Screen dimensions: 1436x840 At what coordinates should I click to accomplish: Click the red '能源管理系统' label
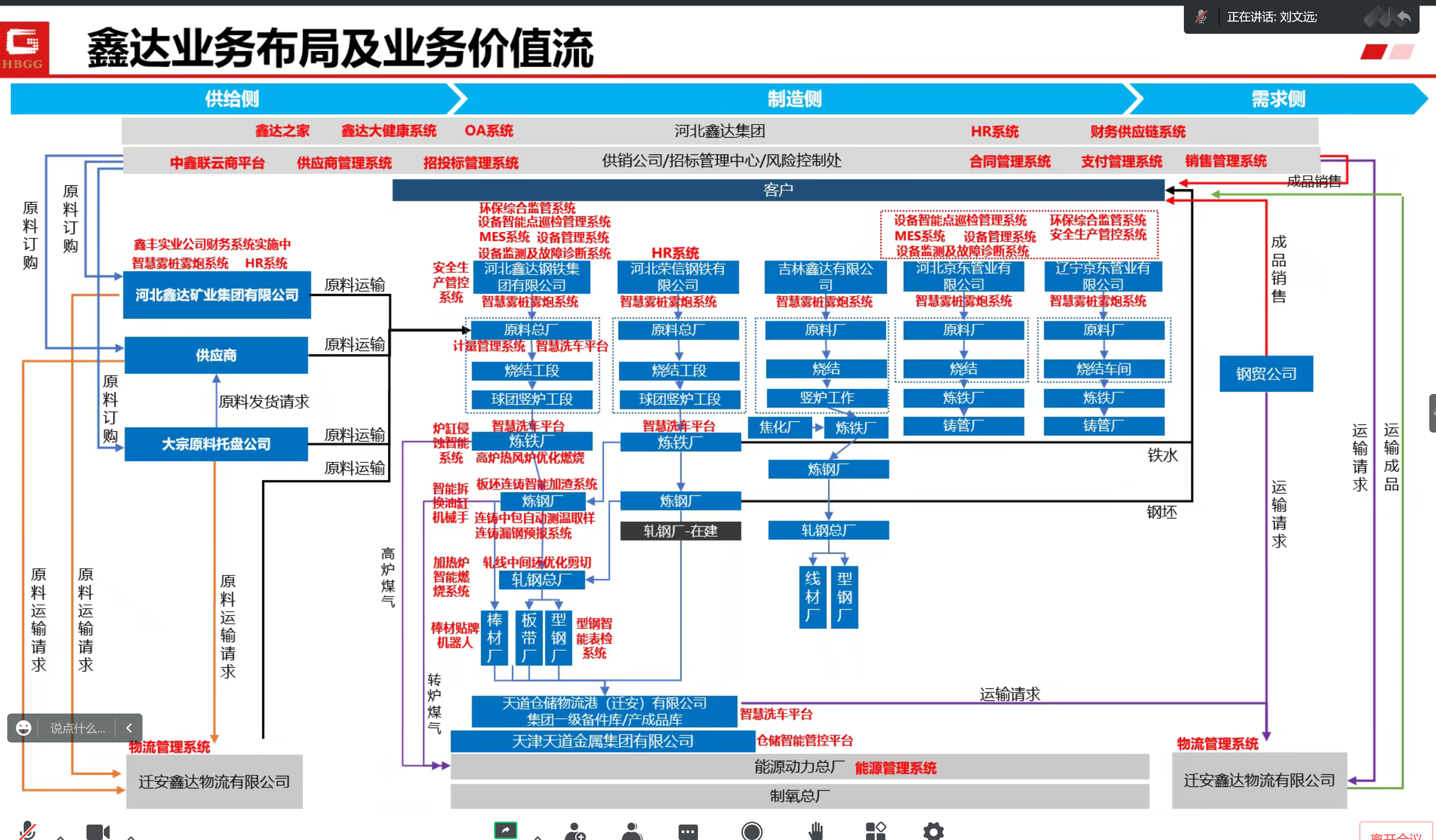pos(896,768)
